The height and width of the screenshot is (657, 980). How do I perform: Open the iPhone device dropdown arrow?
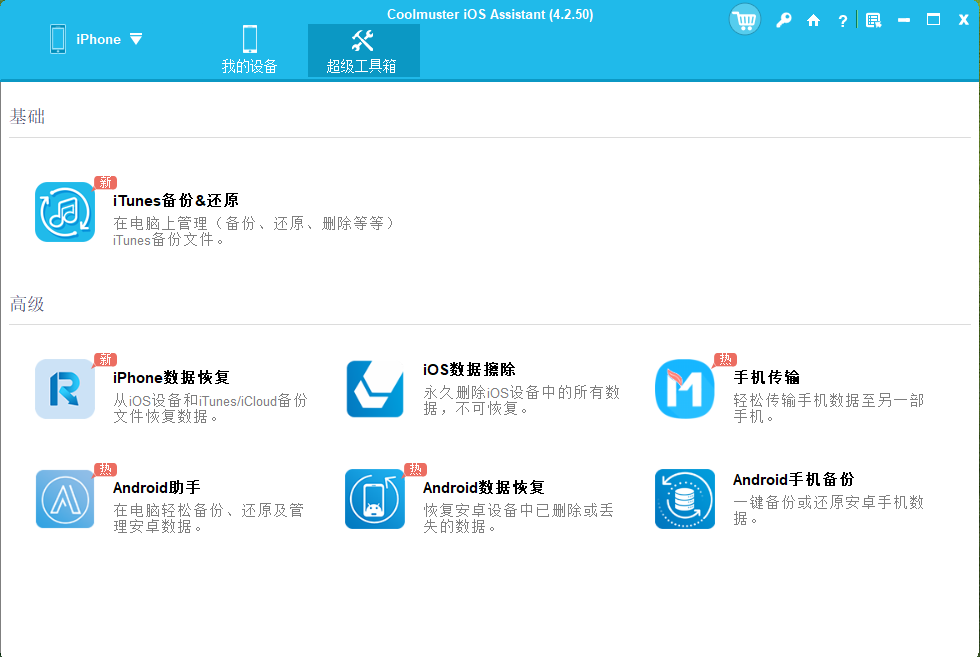click(x=136, y=39)
